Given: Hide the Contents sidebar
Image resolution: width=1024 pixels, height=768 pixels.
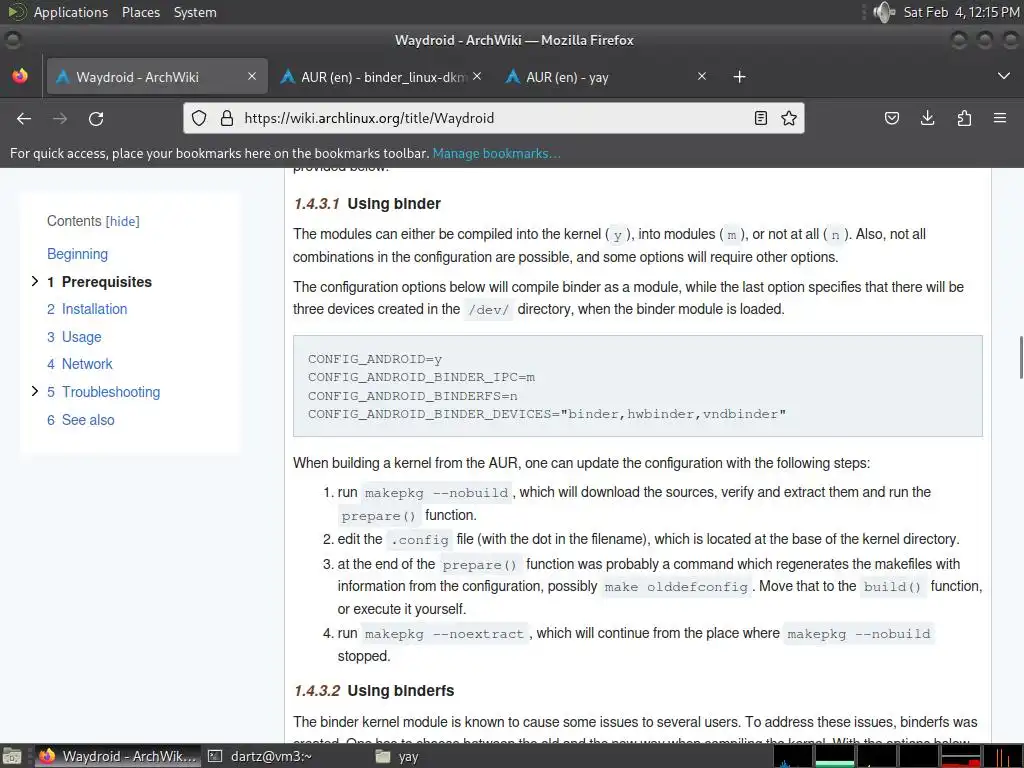Looking at the screenshot, I should tap(123, 221).
